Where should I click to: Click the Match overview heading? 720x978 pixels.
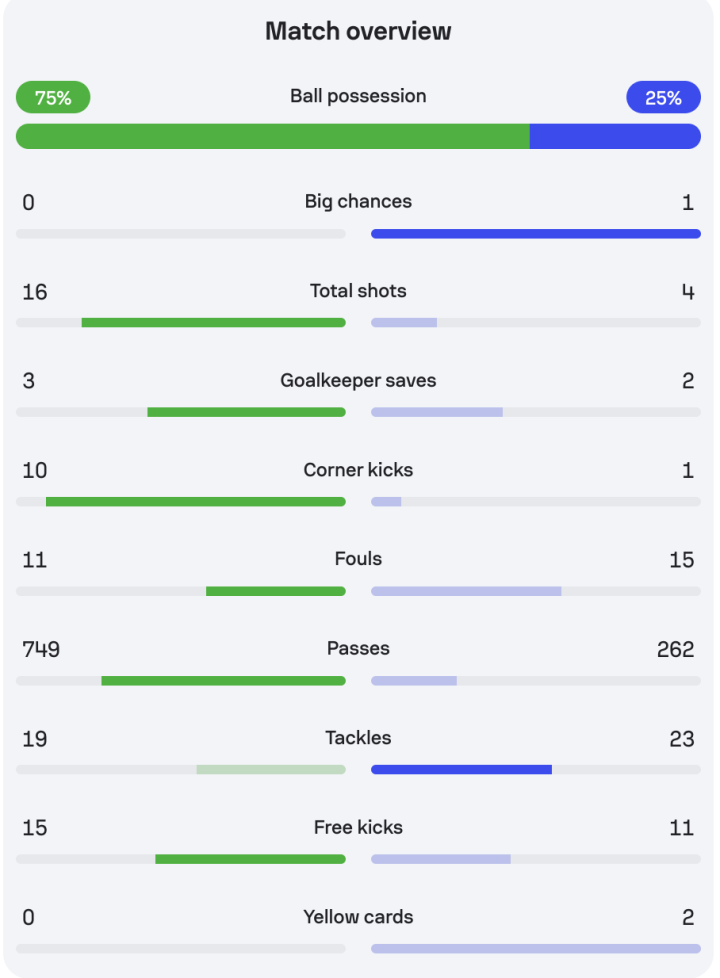[358, 31]
